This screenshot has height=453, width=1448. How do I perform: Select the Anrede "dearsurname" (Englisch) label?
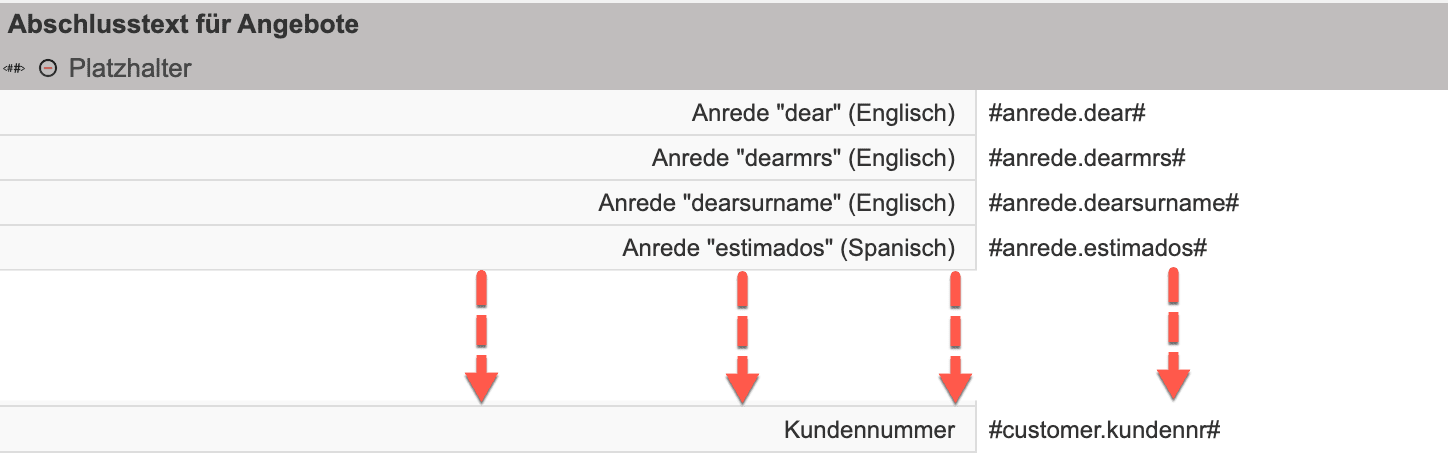pyautogui.click(x=777, y=203)
